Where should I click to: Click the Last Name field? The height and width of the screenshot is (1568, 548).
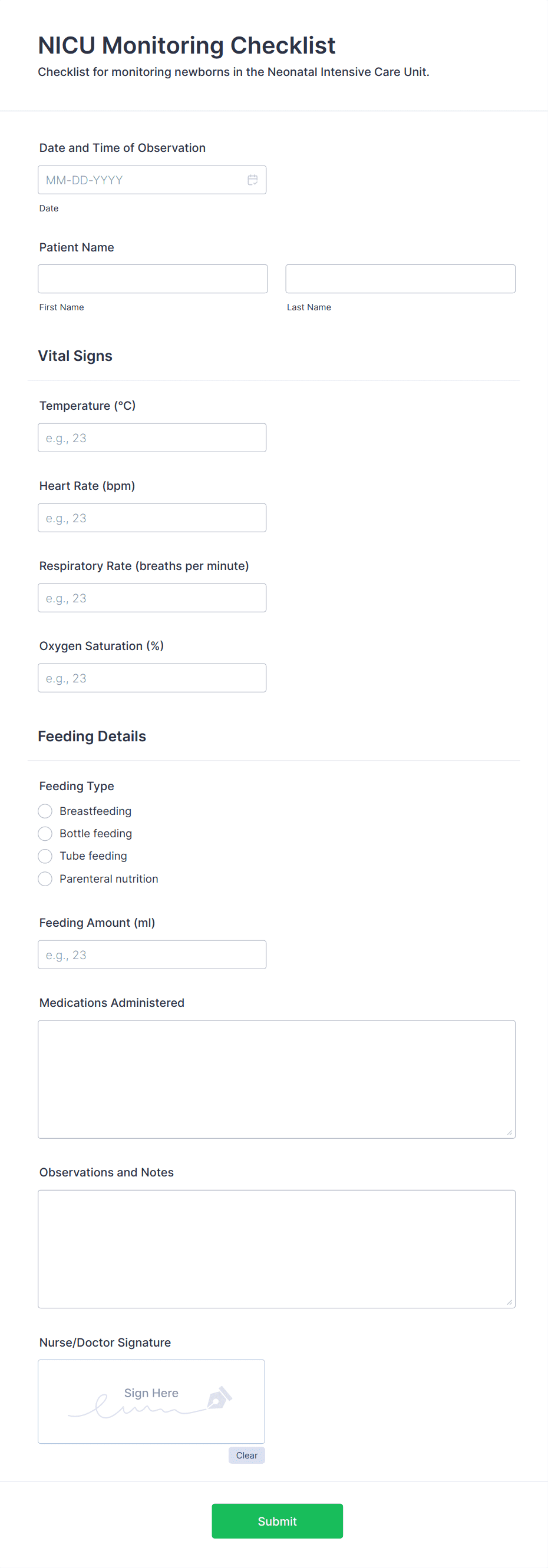click(400, 278)
